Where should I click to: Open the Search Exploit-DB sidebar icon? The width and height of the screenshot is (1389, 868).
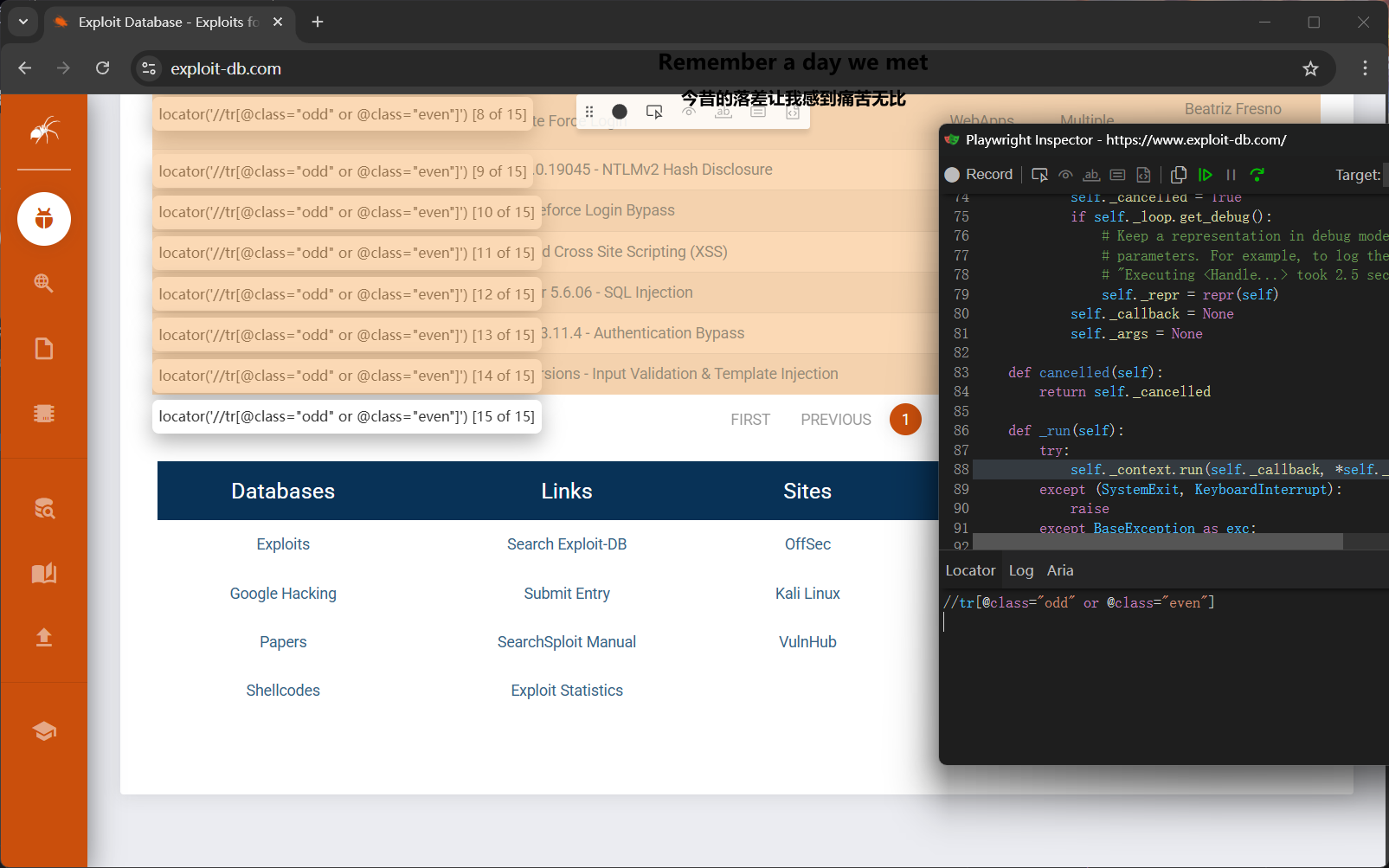click(44, 509)
